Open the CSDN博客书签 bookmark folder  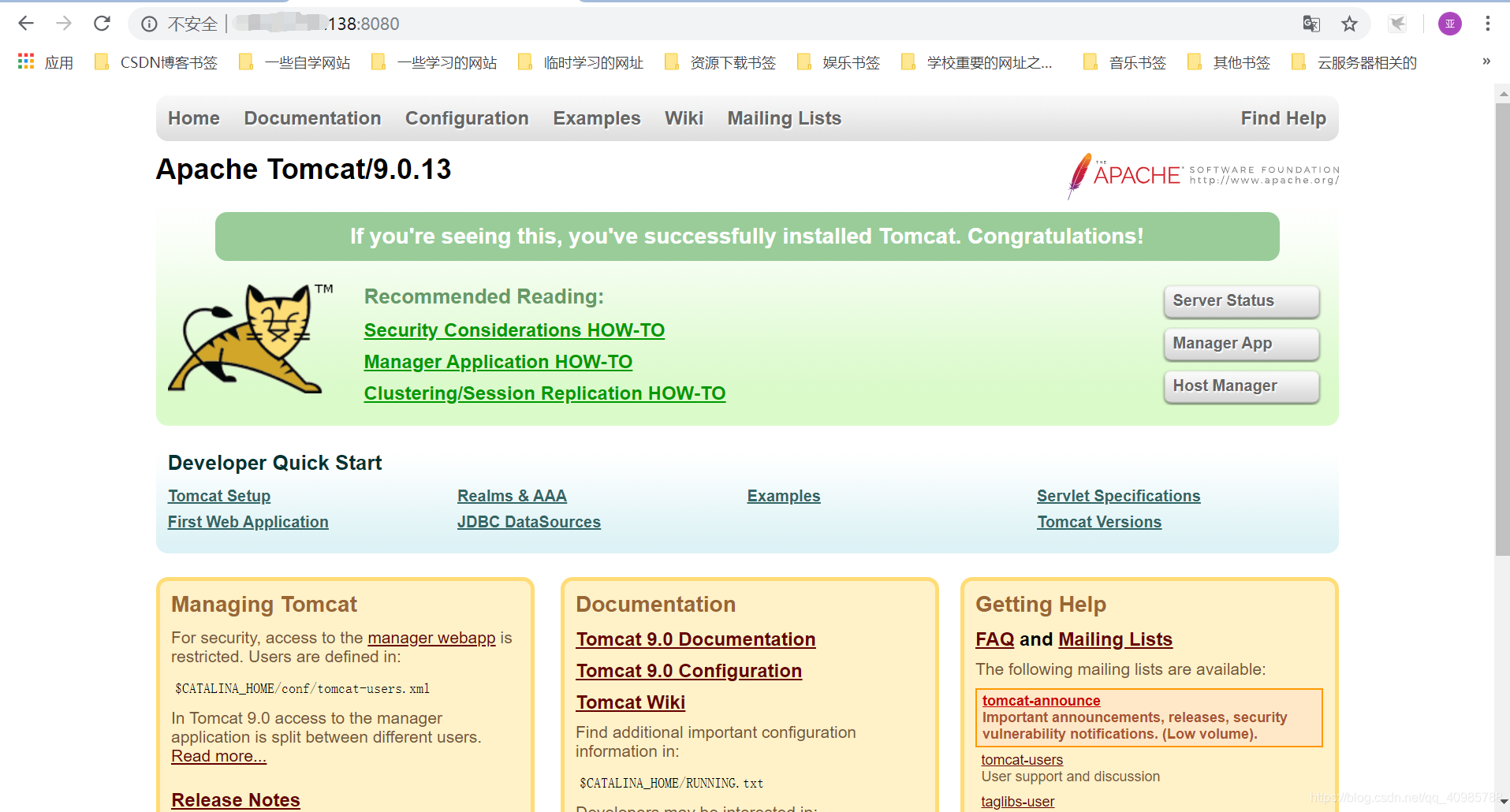pos(155,62)
